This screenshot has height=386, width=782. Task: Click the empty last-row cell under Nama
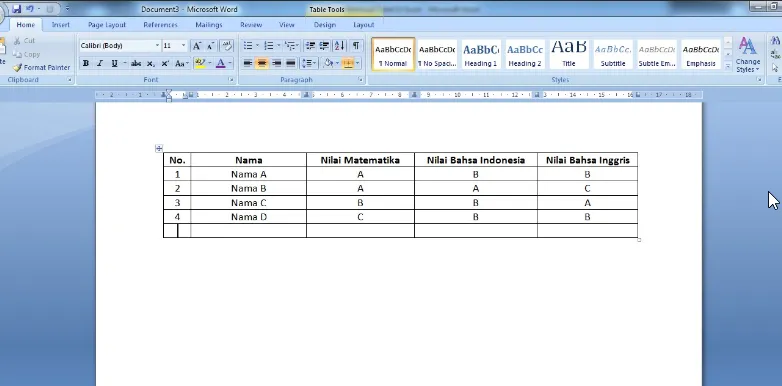click(248, 230)
